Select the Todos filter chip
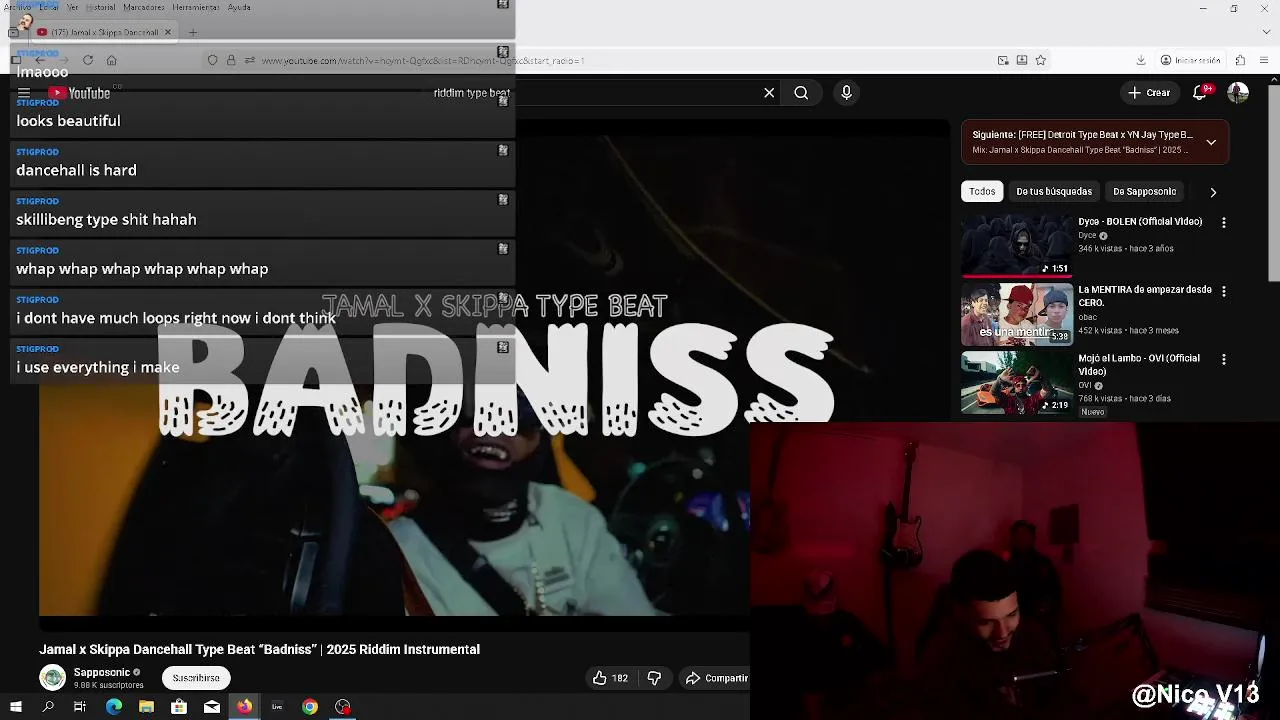Viewport: 1280px width, 720px height. [x=982, y=191]
